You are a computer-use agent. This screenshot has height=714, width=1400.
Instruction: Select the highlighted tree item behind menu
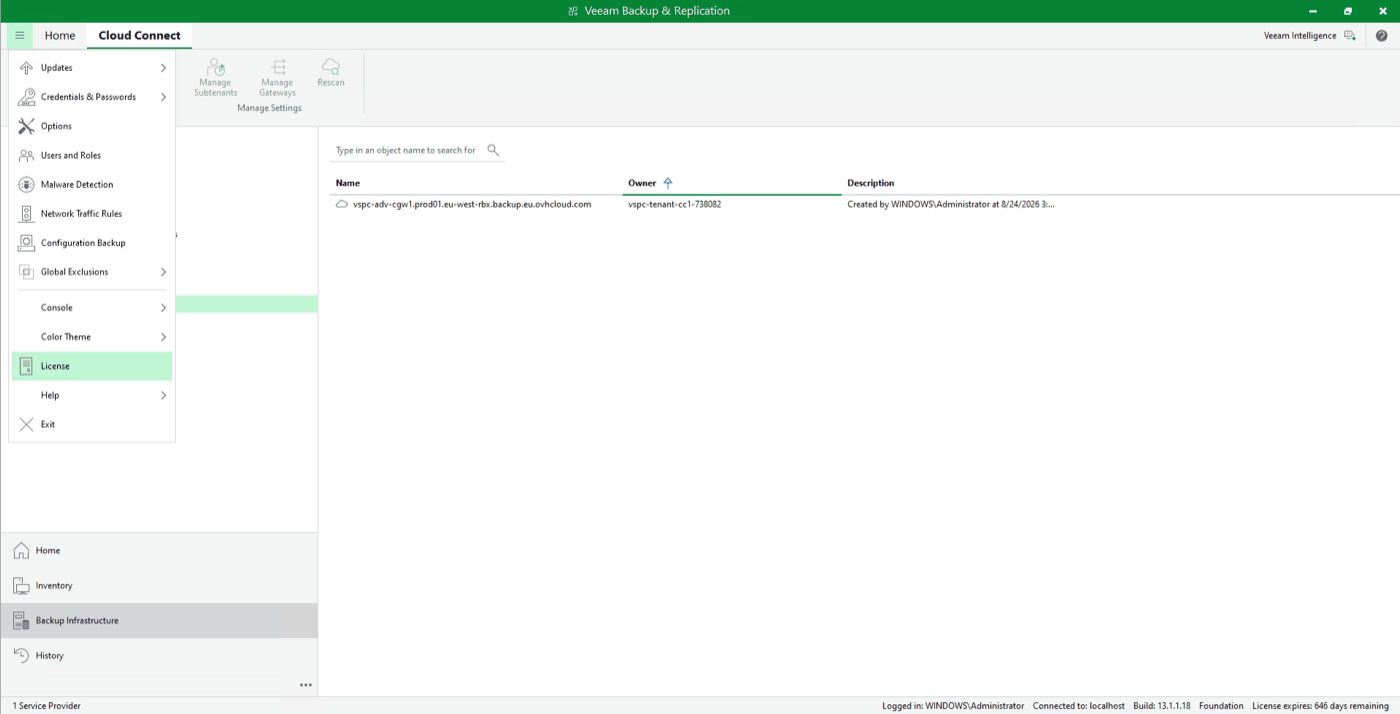click(247, 304)
